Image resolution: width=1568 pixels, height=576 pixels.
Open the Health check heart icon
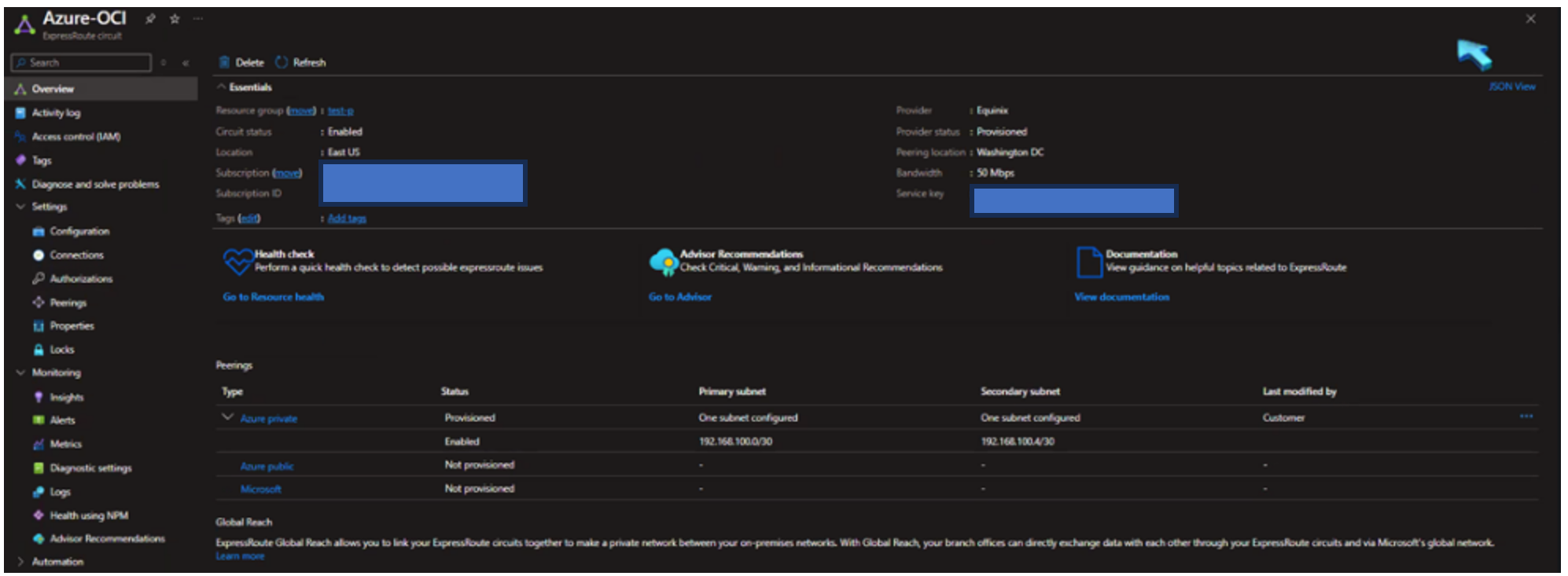[237, 262]
